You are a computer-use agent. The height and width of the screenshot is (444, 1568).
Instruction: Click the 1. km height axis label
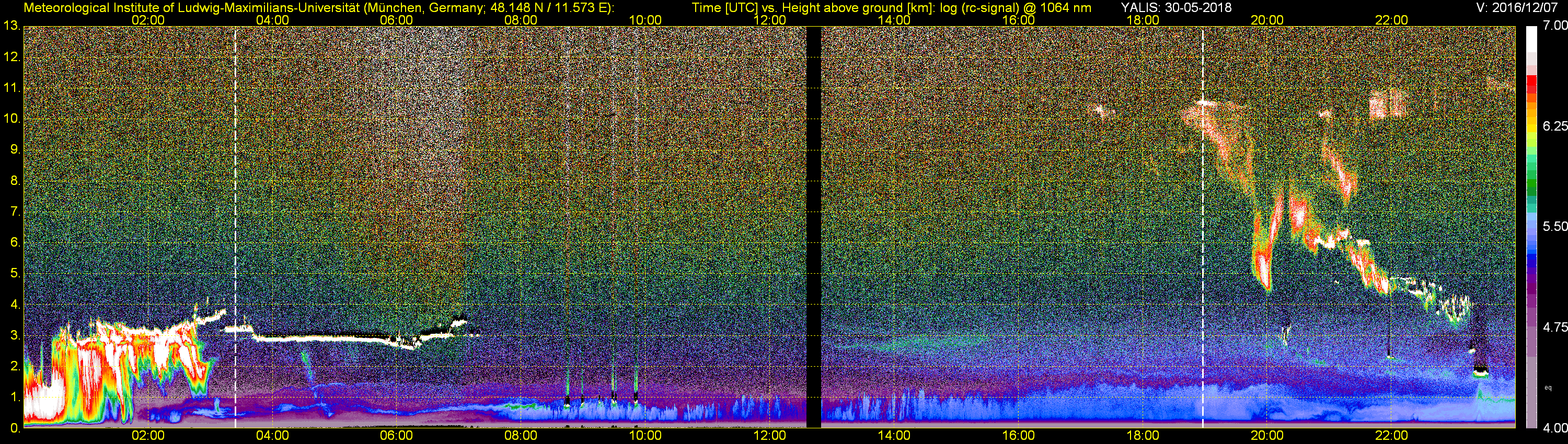point(15,397)
